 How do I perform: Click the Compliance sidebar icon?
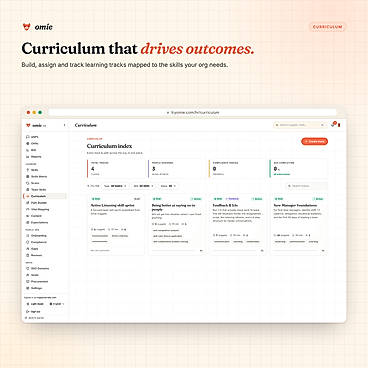[x=28, y=242]
